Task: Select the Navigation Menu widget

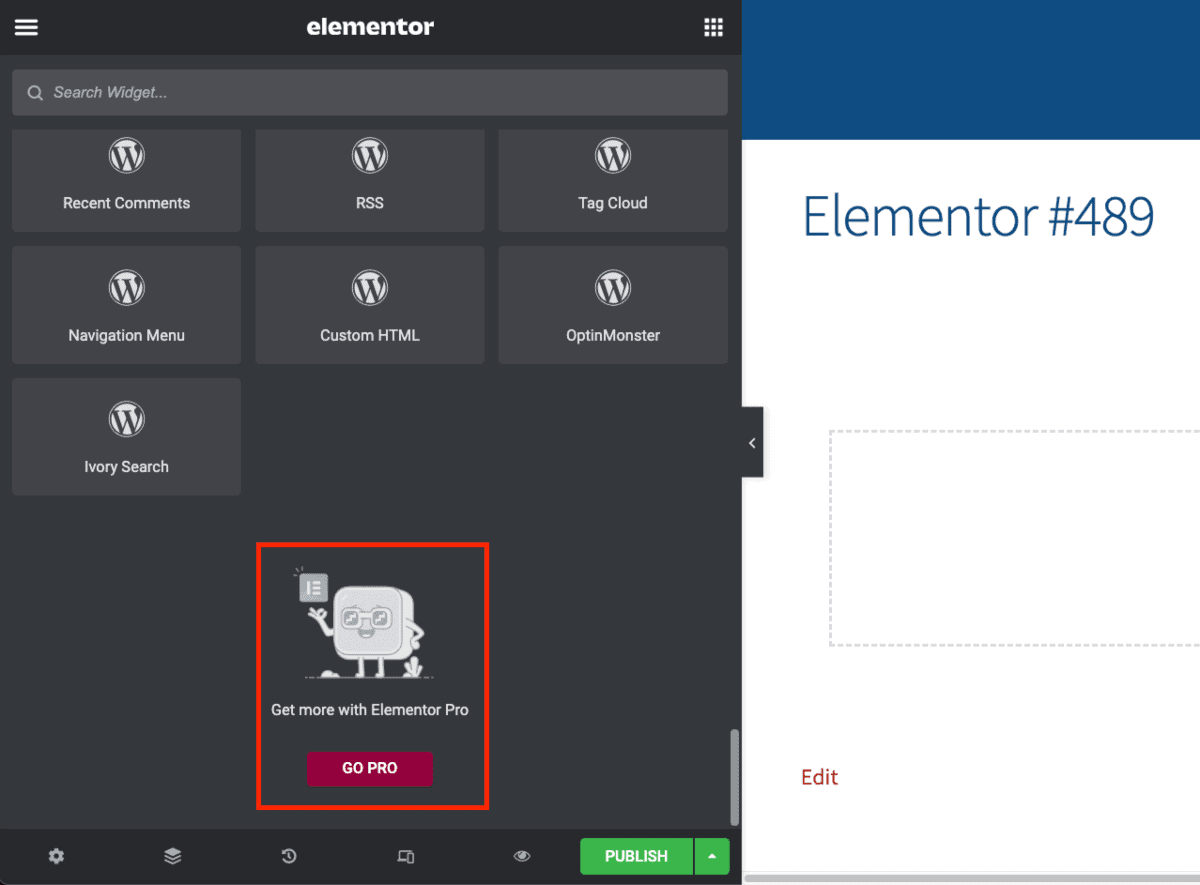Action: tap(127, 305)
